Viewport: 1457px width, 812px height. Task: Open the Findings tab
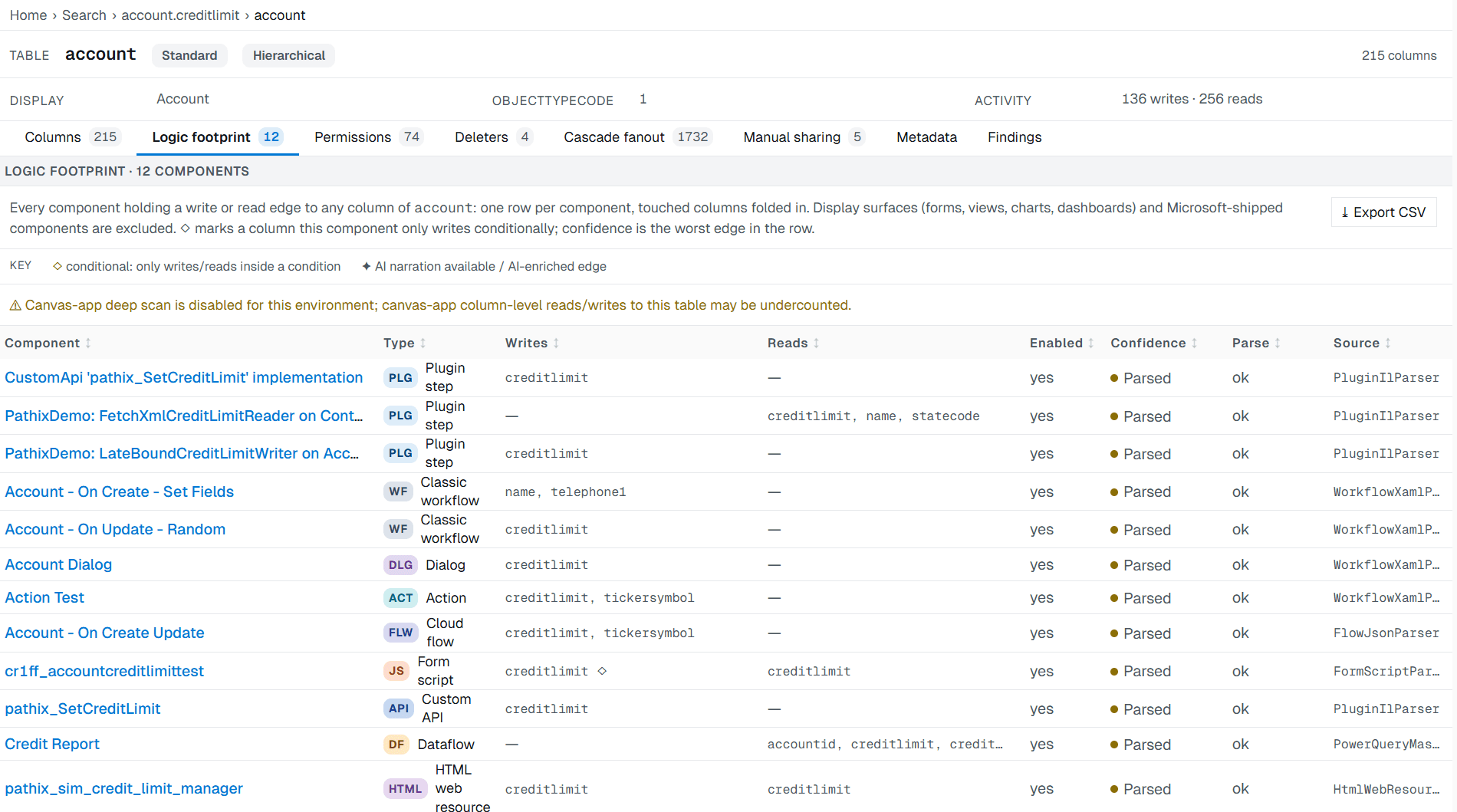1014,137
